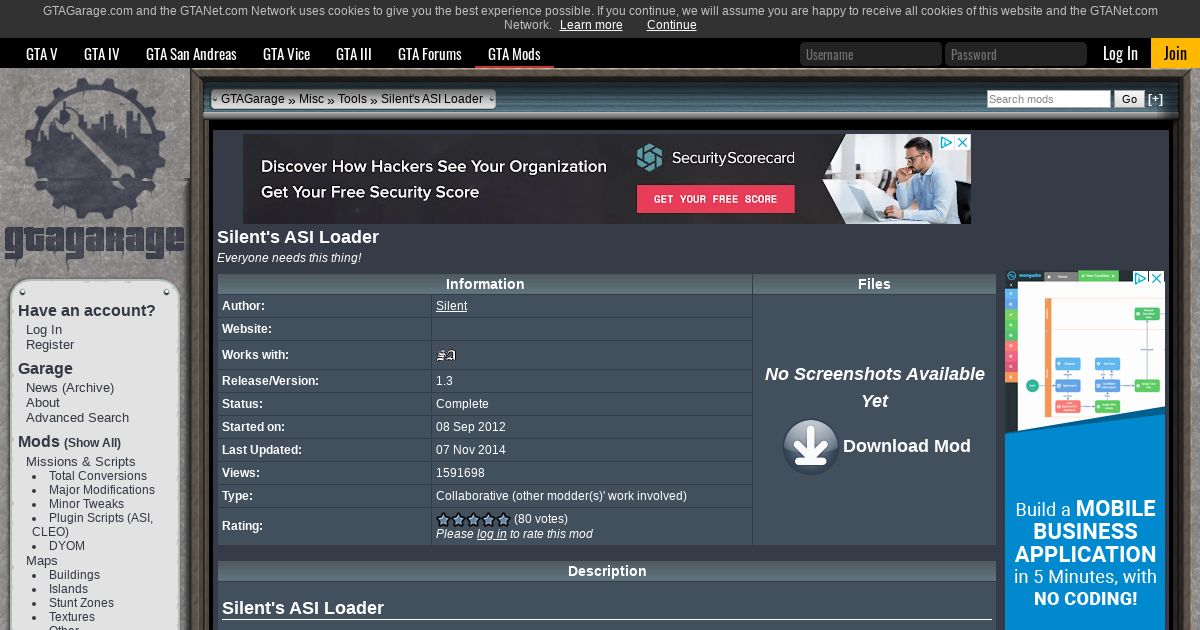Image resolution: width=1200 pixels, height=630 pixels.
Task: Click the Complete status value
Action: [462, 404]
